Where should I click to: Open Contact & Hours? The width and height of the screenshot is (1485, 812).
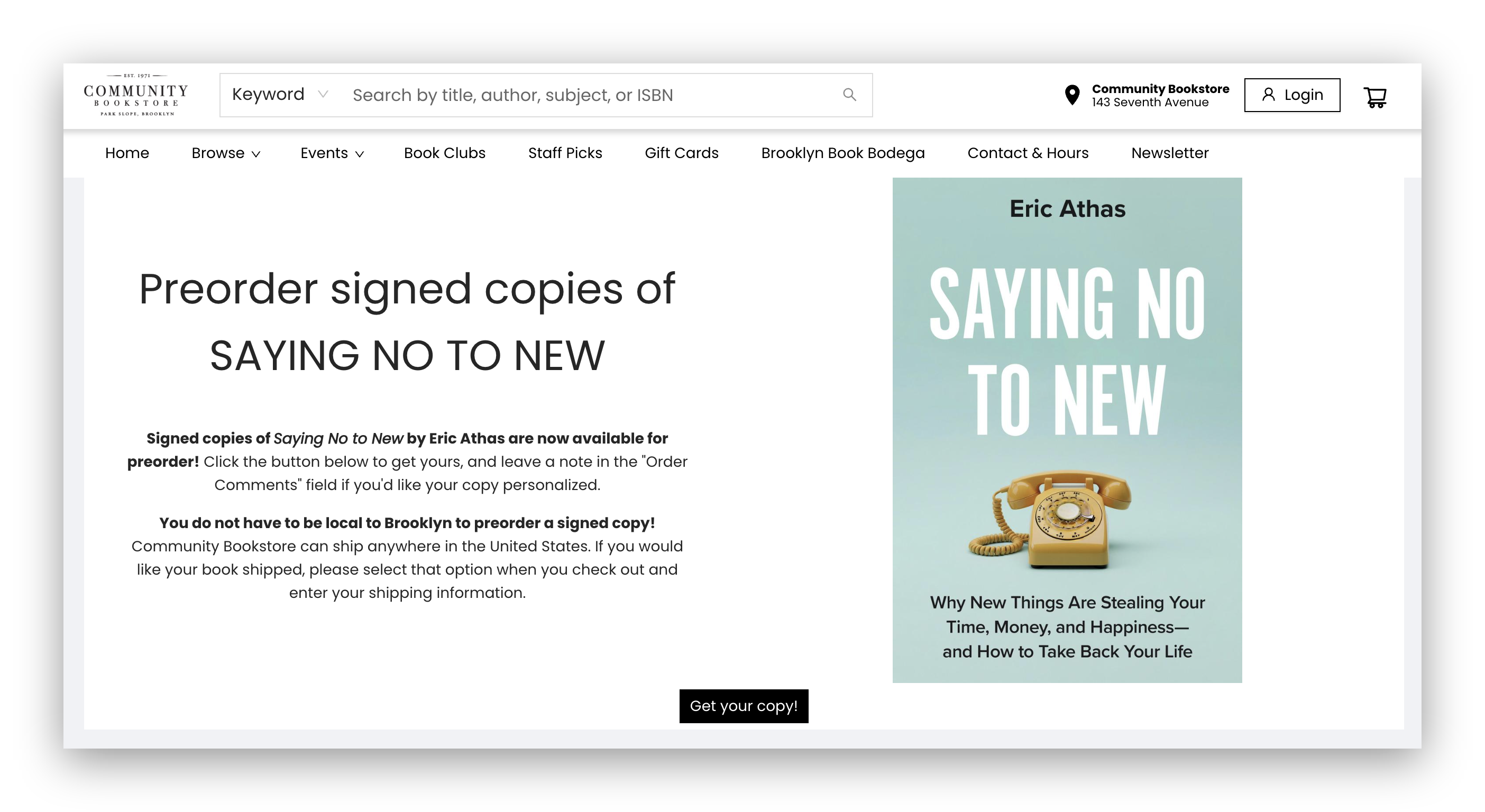tap(1028, 153)
